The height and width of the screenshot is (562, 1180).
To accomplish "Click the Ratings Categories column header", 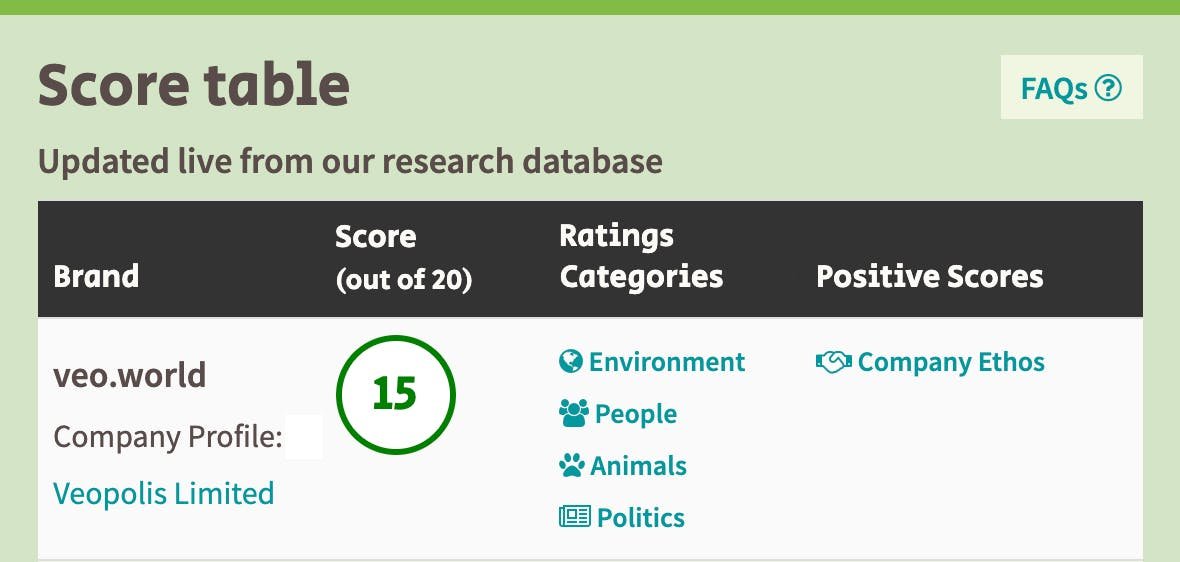I will [641, 257].
